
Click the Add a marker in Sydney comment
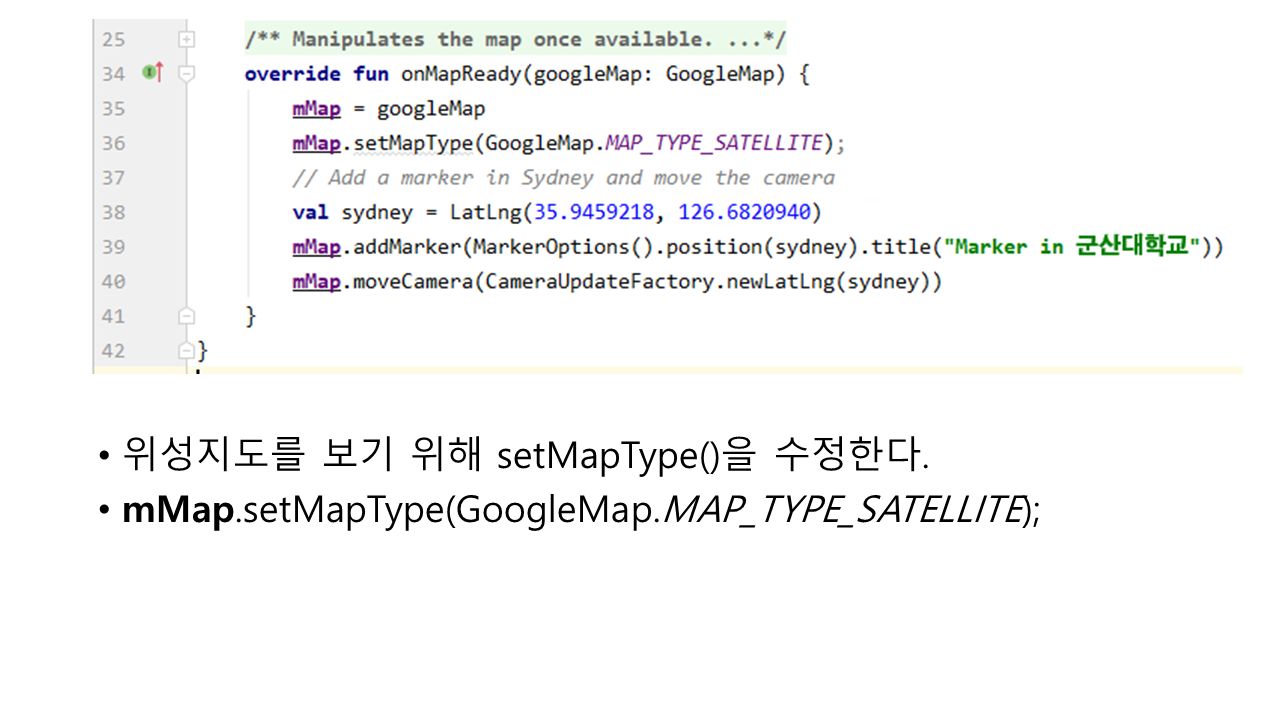coord(563,178)
